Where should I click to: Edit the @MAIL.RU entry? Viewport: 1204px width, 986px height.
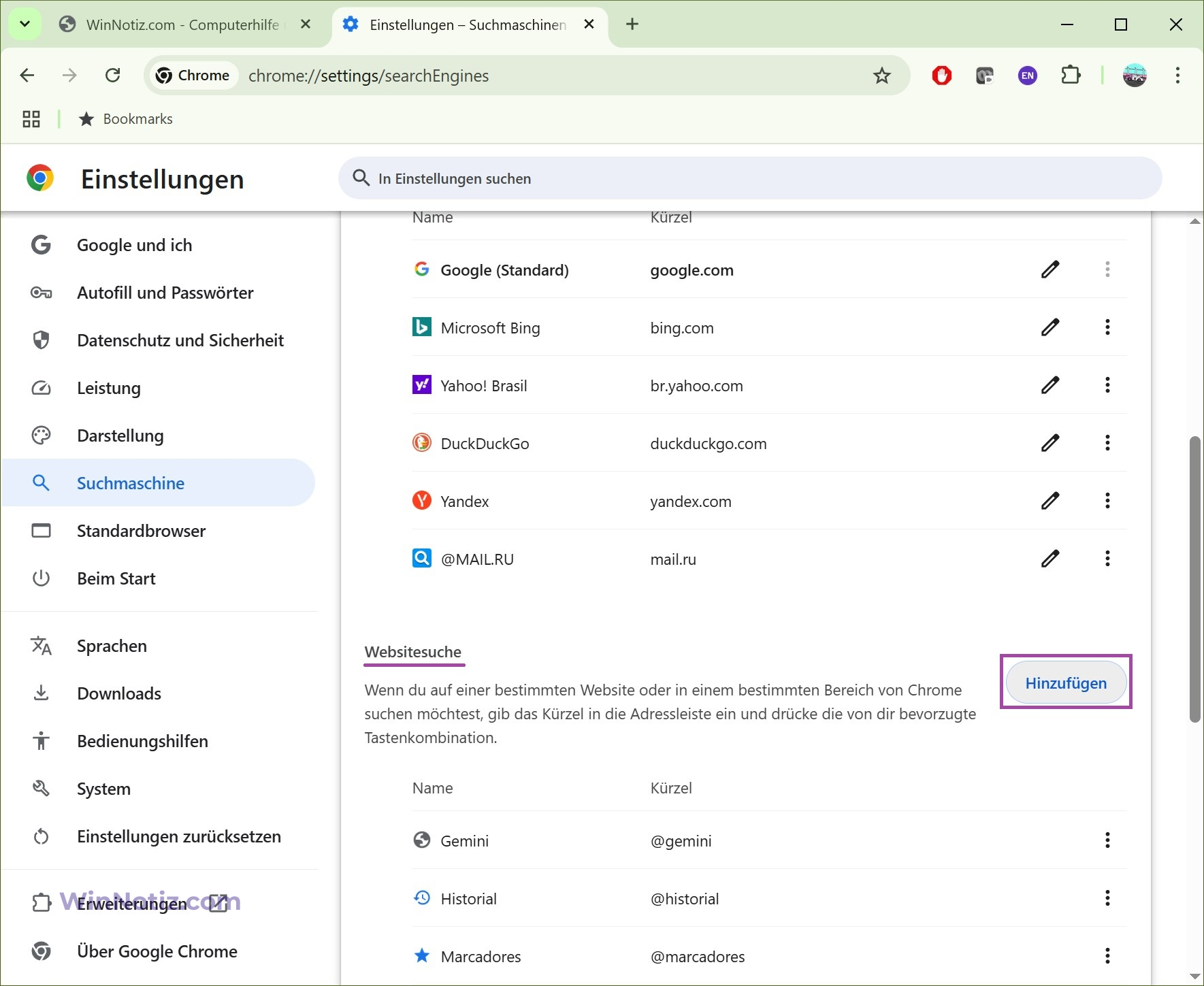tap(1050, 559)
